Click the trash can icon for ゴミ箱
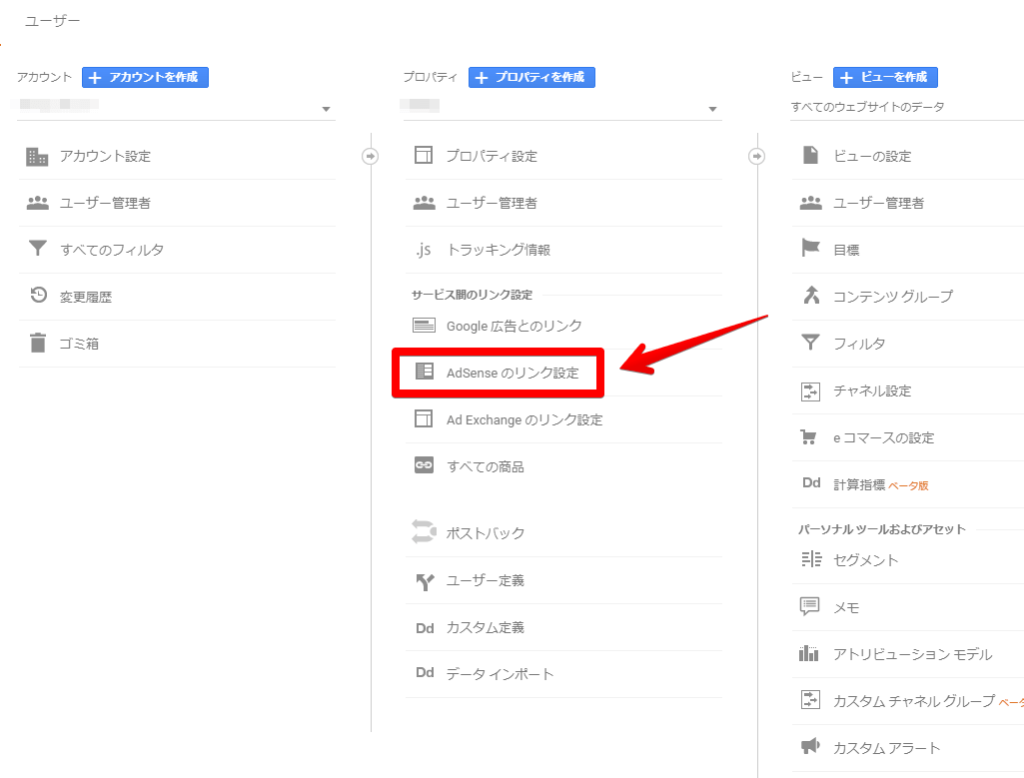 (x=37, y=344)
